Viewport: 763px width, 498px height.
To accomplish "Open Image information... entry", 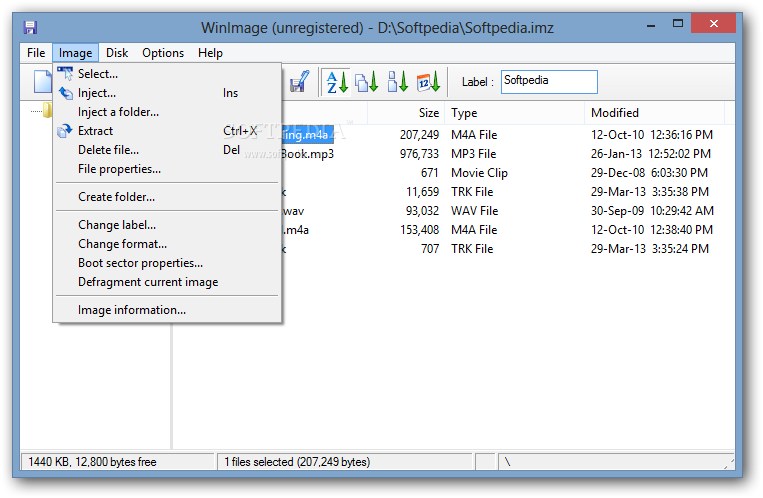I will pyautogui.click(x=167, y=310).
